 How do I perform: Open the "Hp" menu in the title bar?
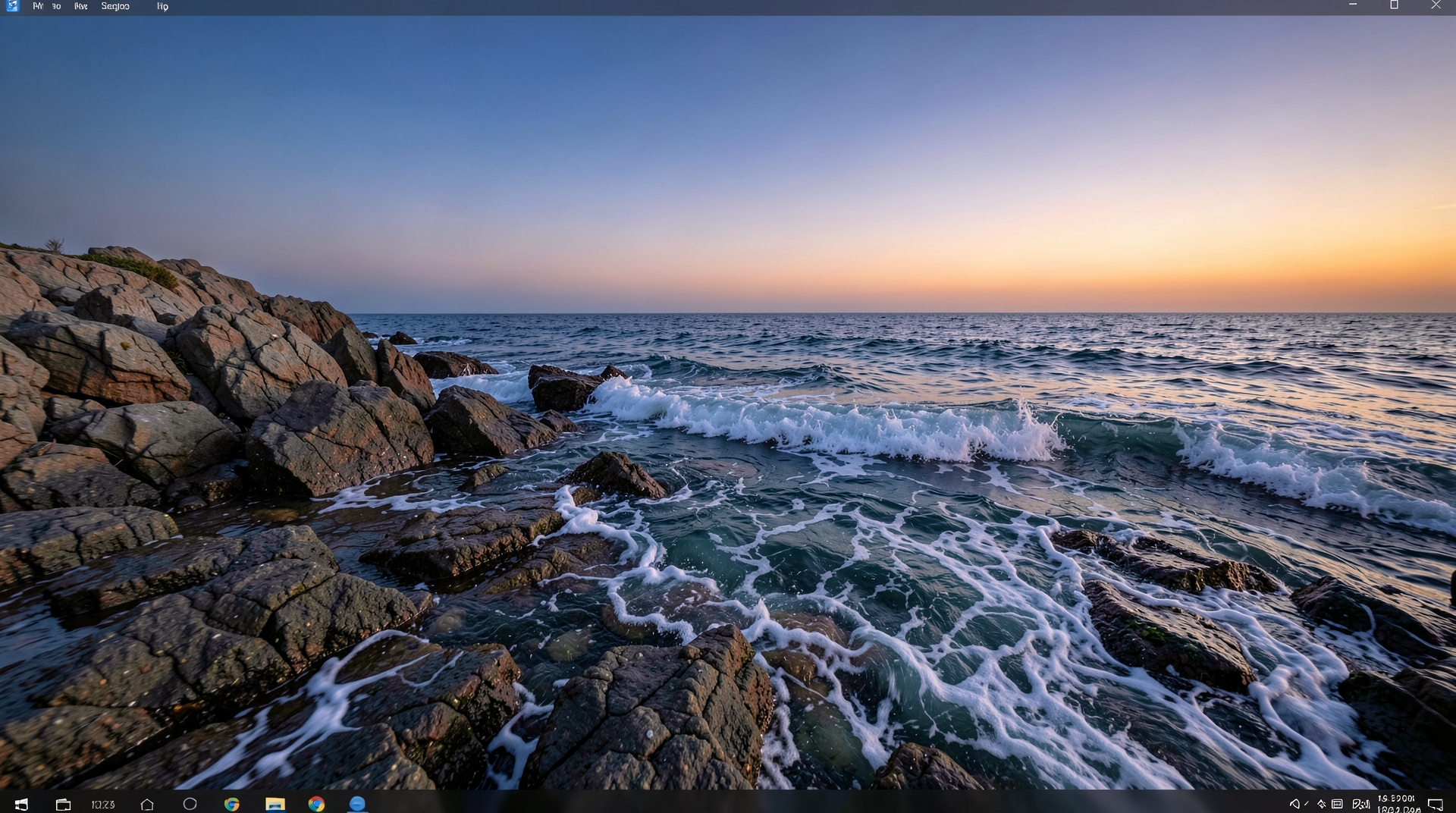click(x=162, y=6)
